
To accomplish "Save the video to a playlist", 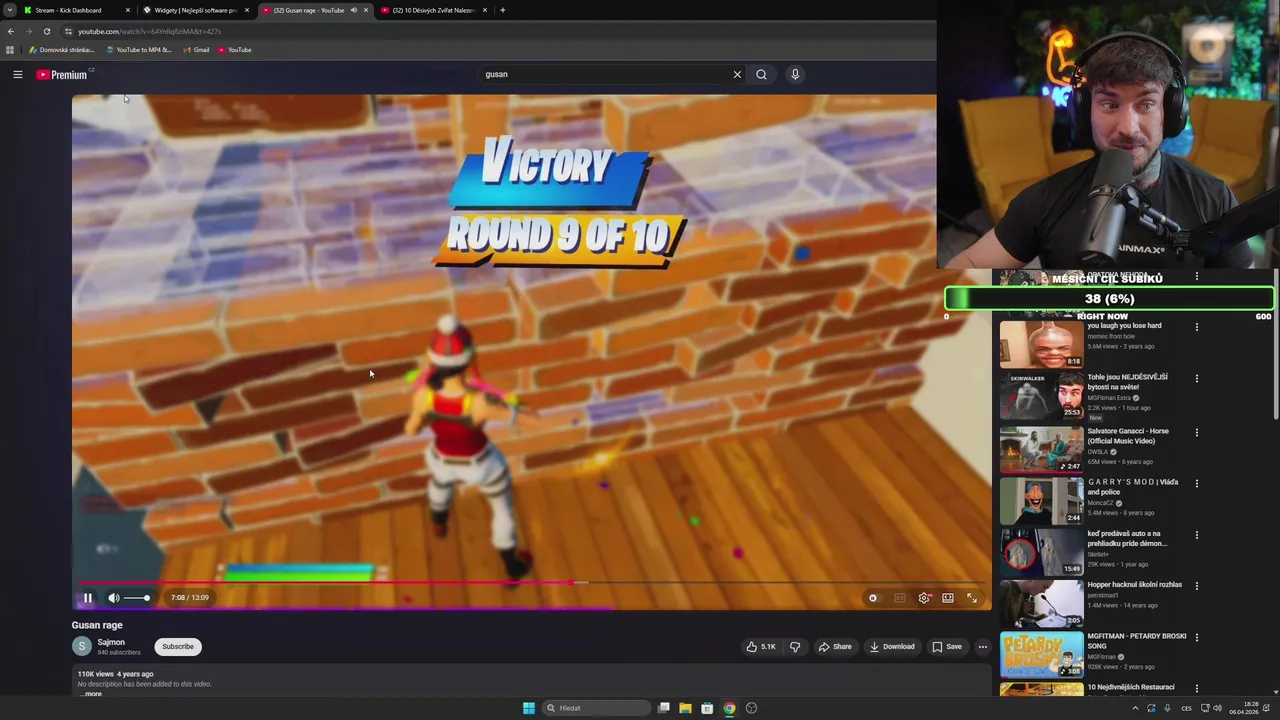I will tap(947, 646).
